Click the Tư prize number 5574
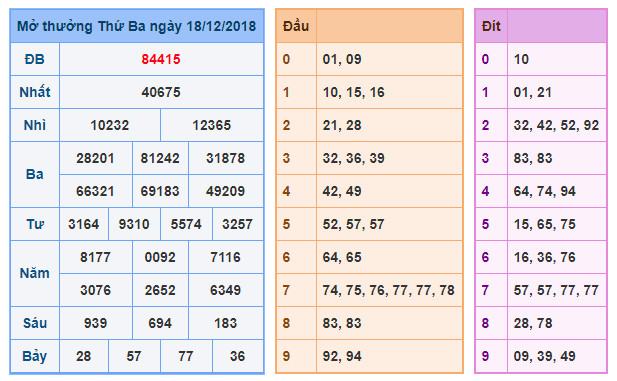Screen dimensions: 617x381 click(x=186, y=225)
